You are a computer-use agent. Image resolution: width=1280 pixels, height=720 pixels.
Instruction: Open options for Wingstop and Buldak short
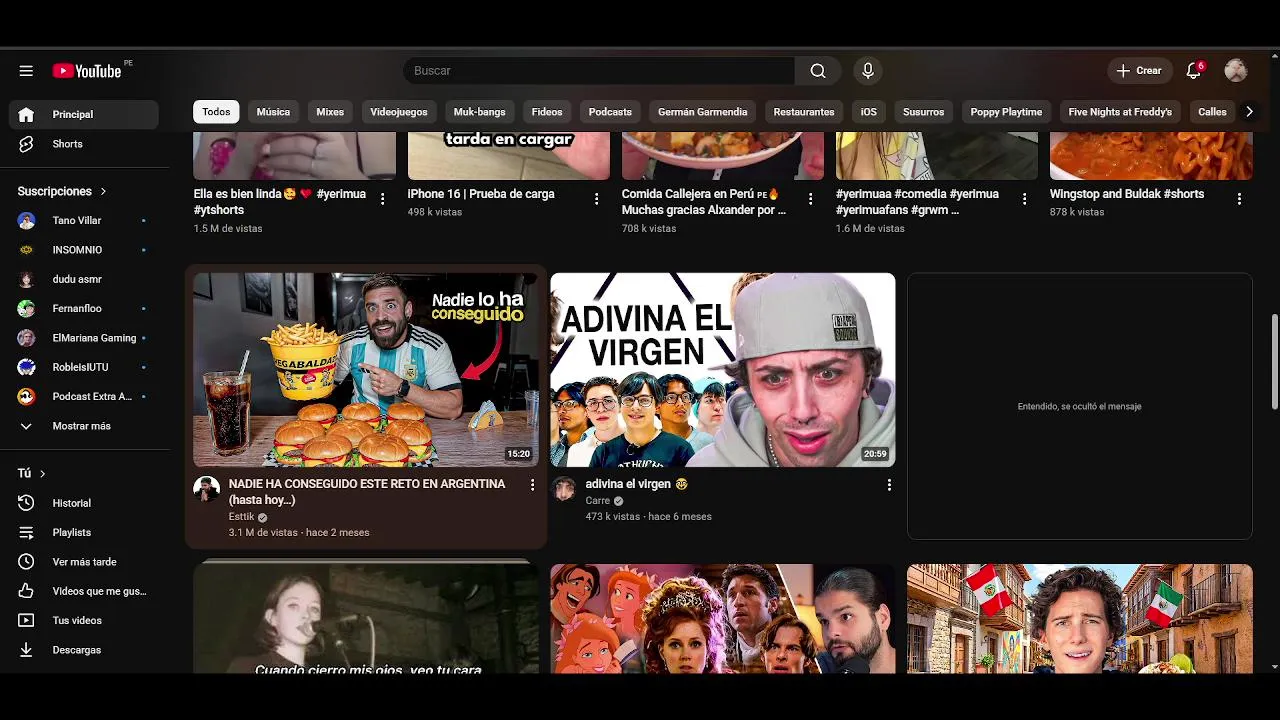(x=1239, y=199)
